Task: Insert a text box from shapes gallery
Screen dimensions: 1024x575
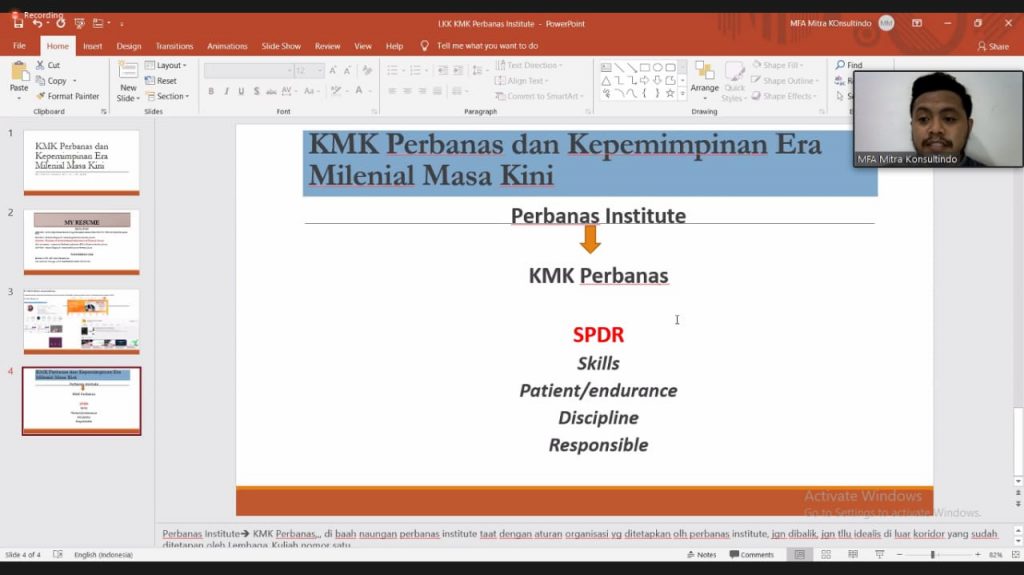Action: pos(606,67)
